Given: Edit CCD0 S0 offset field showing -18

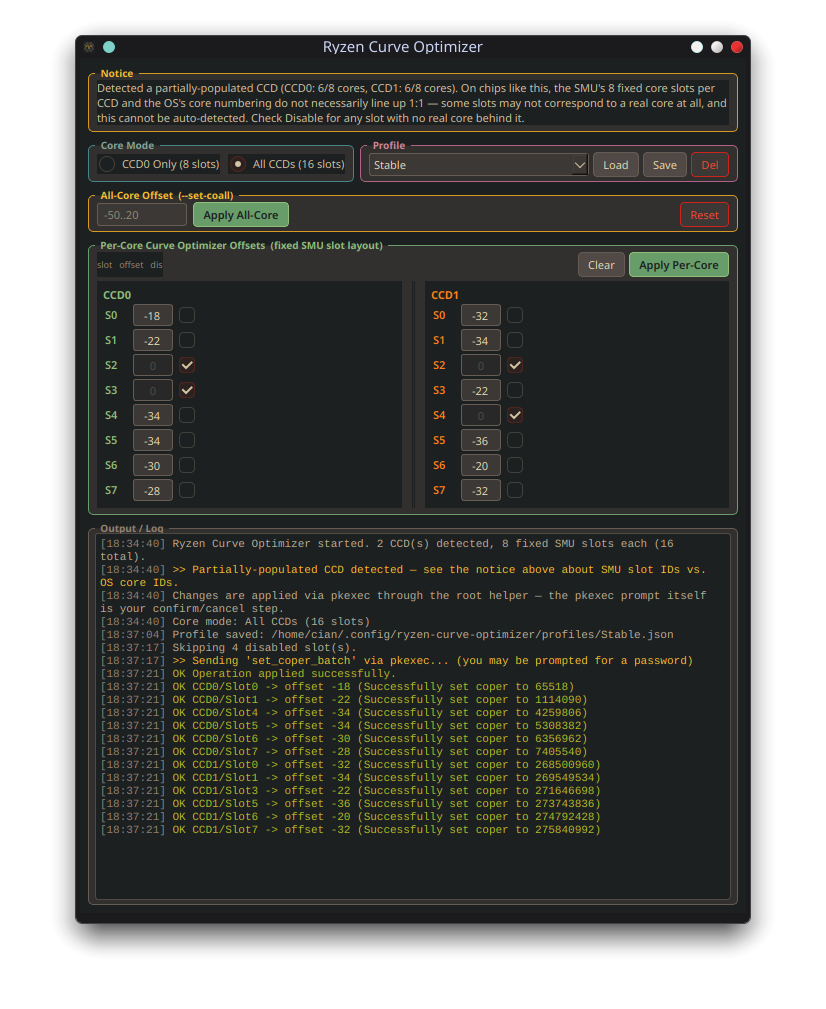Looking at the screenshot, I should (152, 315).
